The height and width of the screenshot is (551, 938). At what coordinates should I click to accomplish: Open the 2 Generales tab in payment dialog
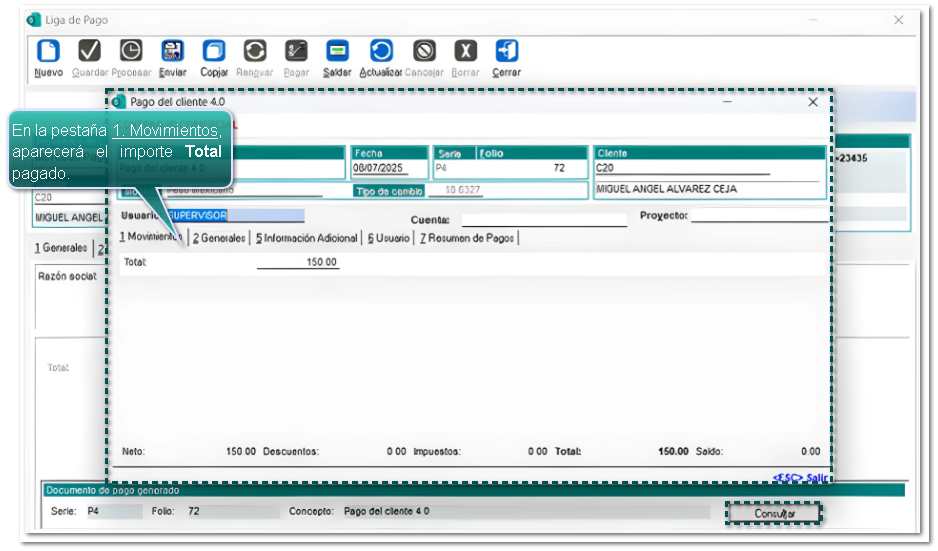(219, 238)
